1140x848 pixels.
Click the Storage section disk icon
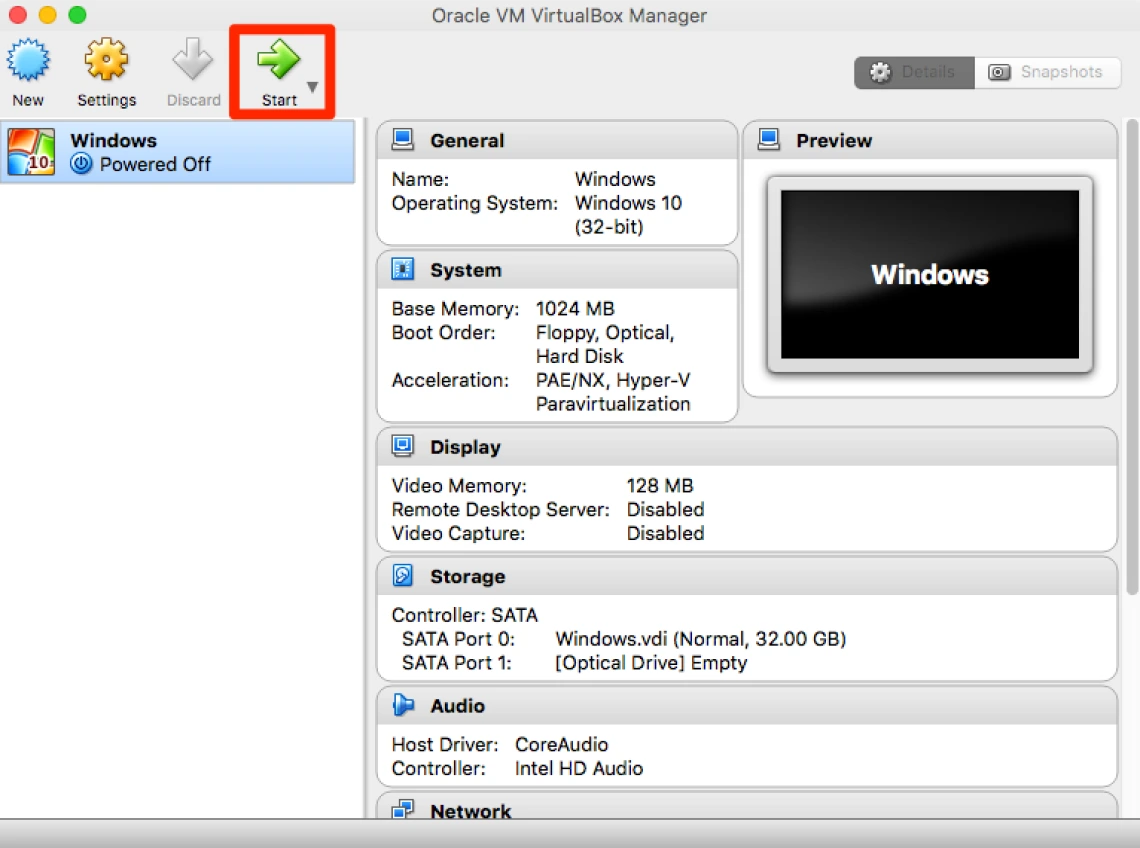403,575
